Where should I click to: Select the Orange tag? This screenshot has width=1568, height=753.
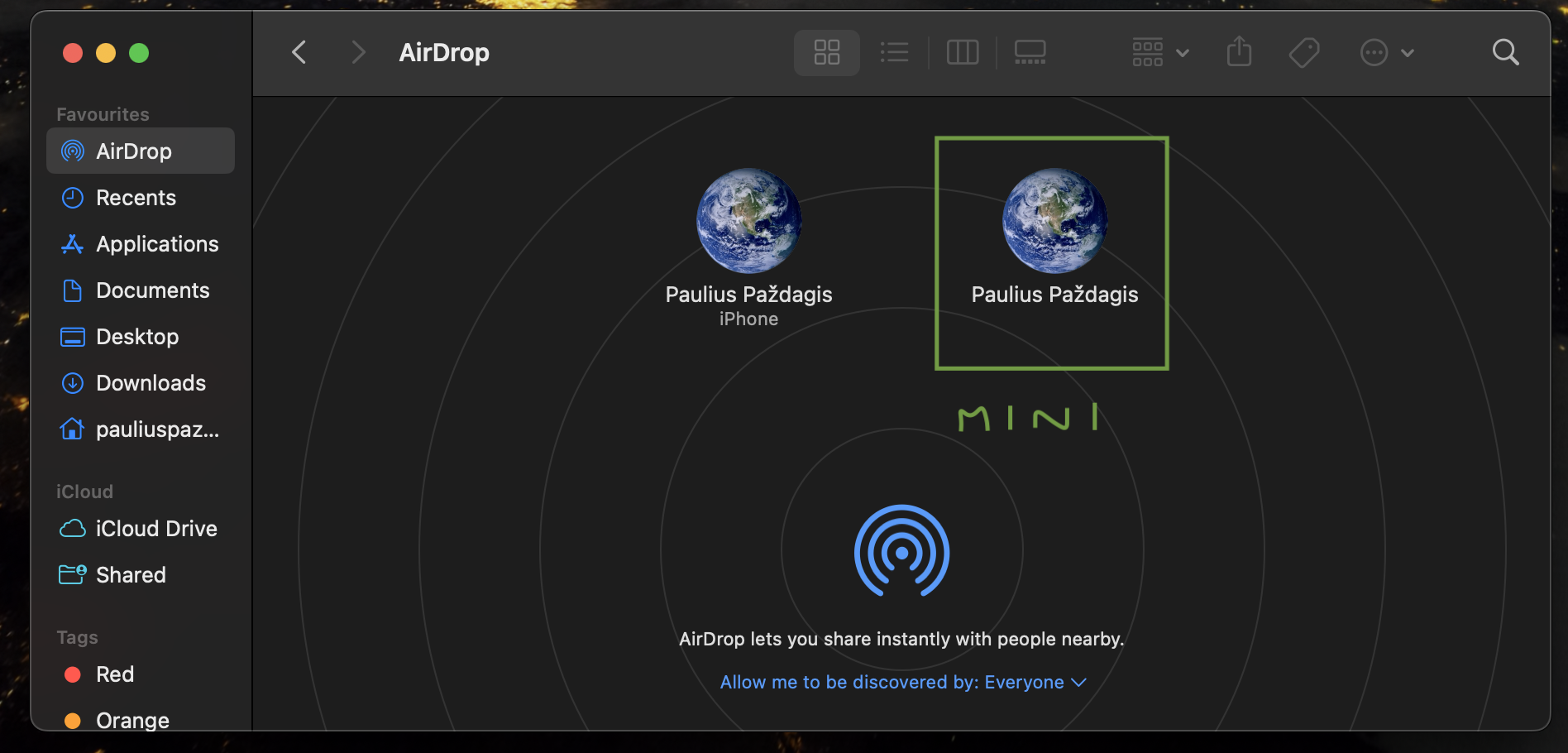[x=141, y=721]
